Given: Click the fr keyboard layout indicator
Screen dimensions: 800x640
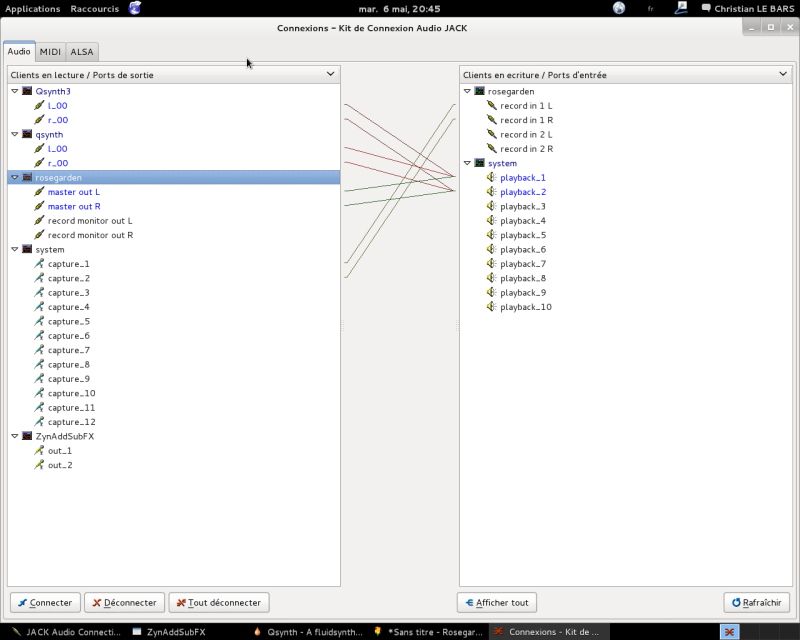Looking at the screenshot, I should coord(651,9).
